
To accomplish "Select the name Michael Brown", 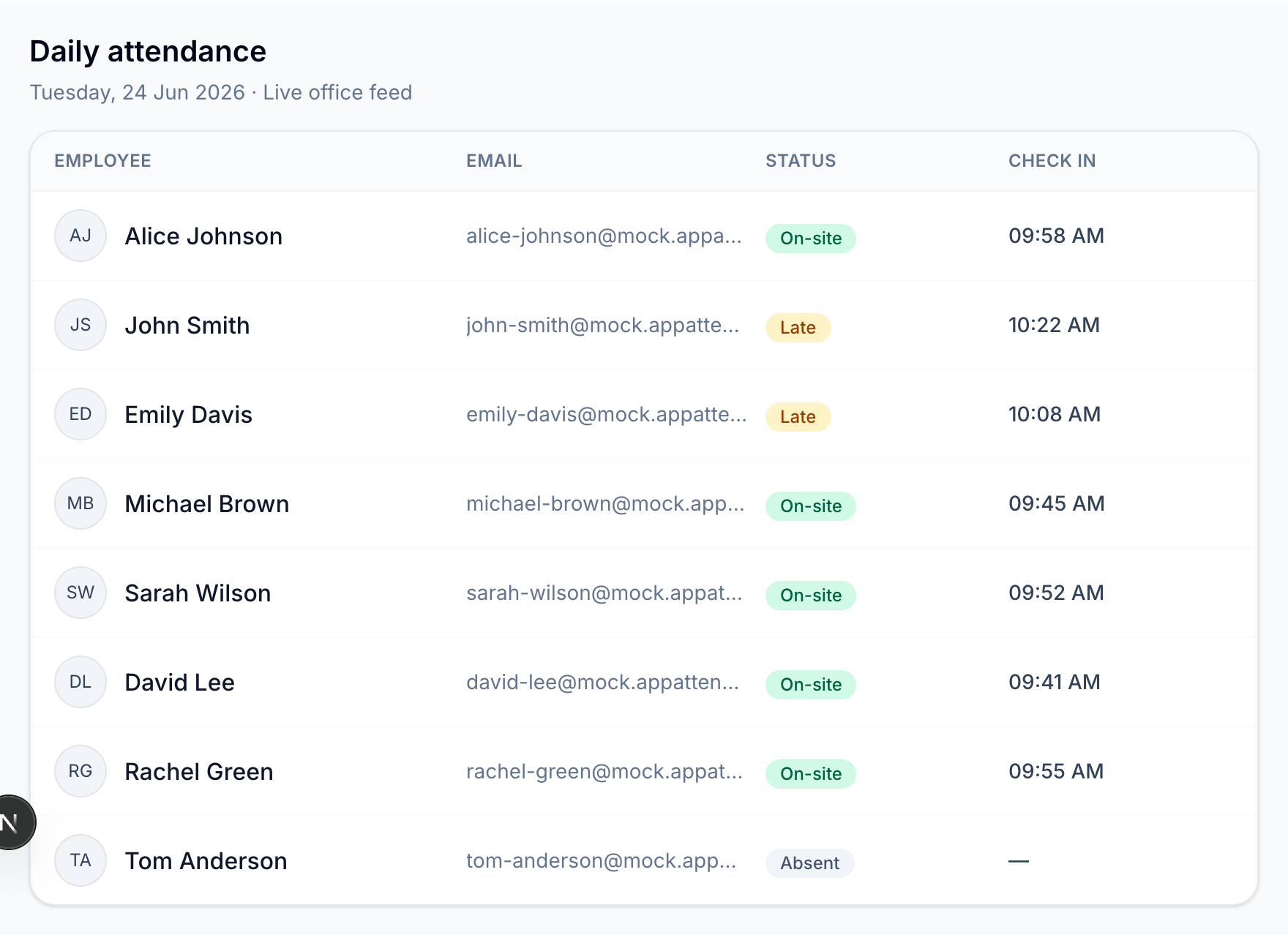I will click(x=207, y=504).
